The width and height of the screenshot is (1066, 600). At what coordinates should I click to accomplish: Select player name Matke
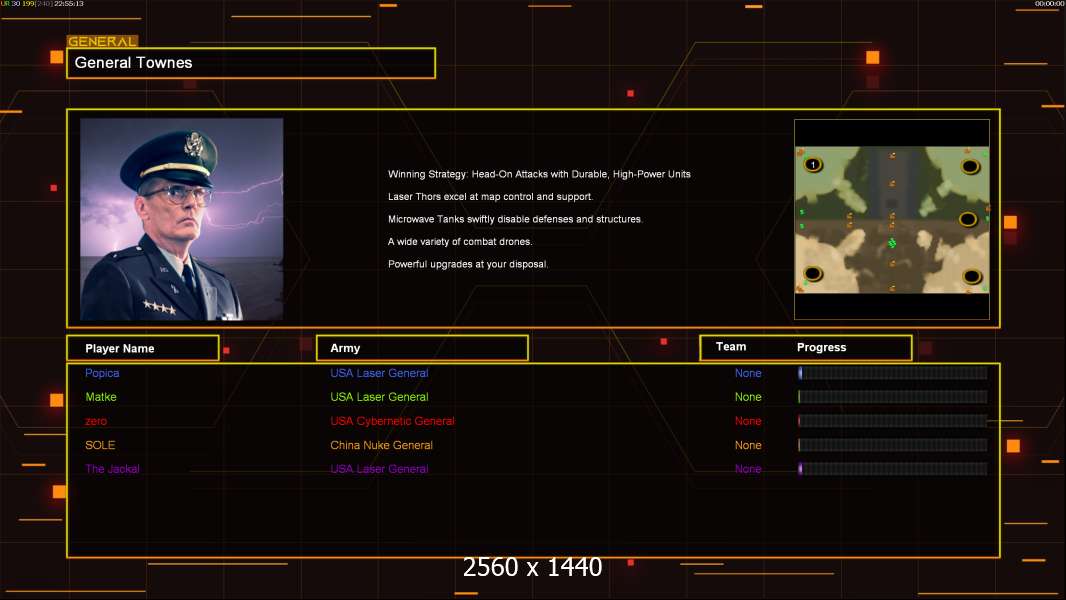[x=101, y=397]
